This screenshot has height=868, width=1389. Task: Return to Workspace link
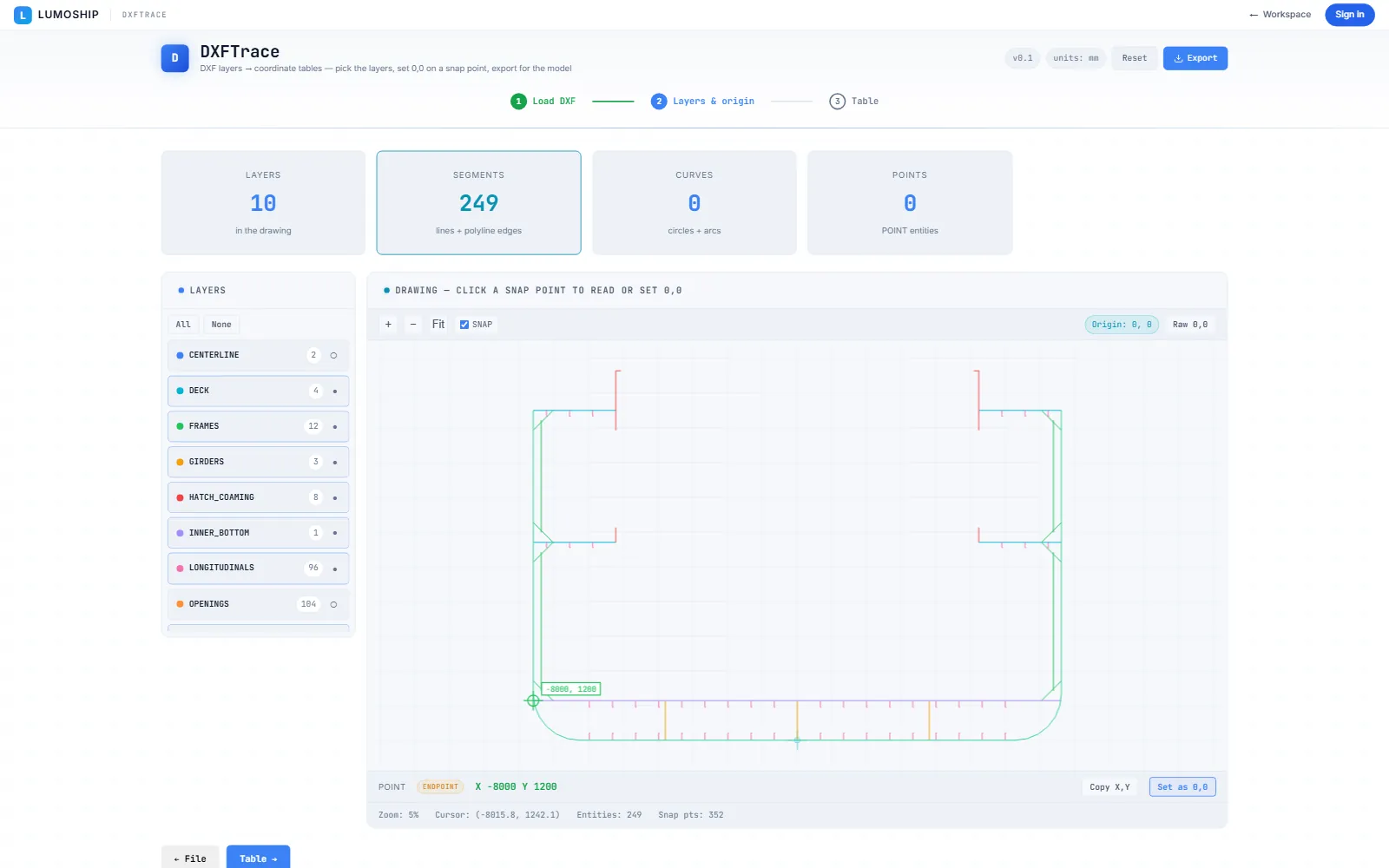(1280, 15)
